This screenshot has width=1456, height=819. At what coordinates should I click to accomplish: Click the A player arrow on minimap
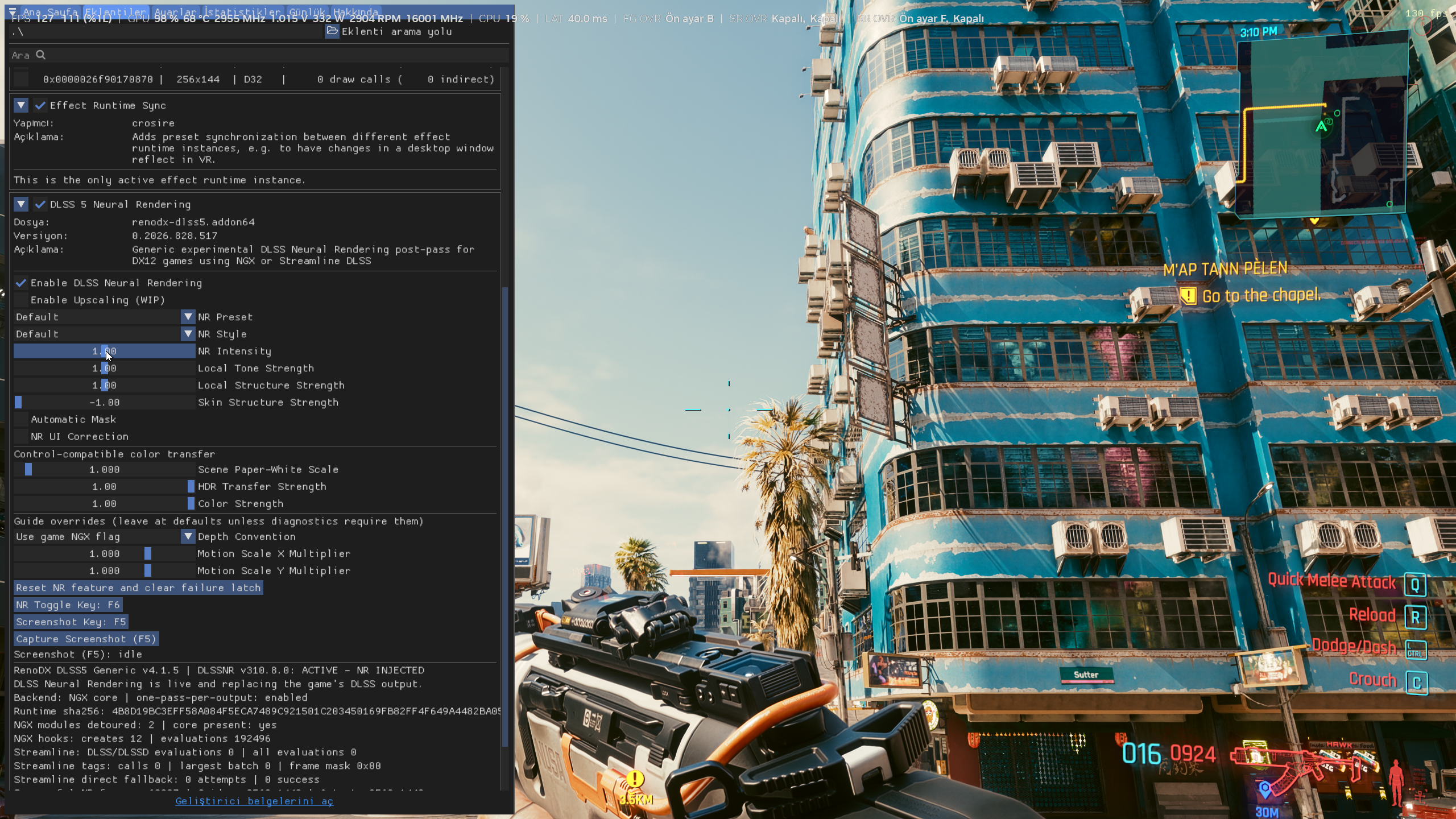[x=1321, y=126]
